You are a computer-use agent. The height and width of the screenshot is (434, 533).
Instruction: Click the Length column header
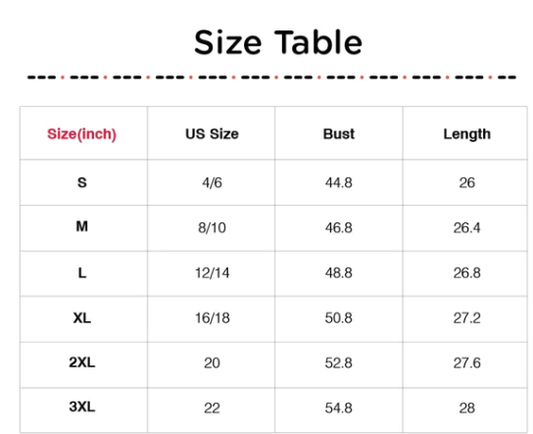[x=467, y=134]
